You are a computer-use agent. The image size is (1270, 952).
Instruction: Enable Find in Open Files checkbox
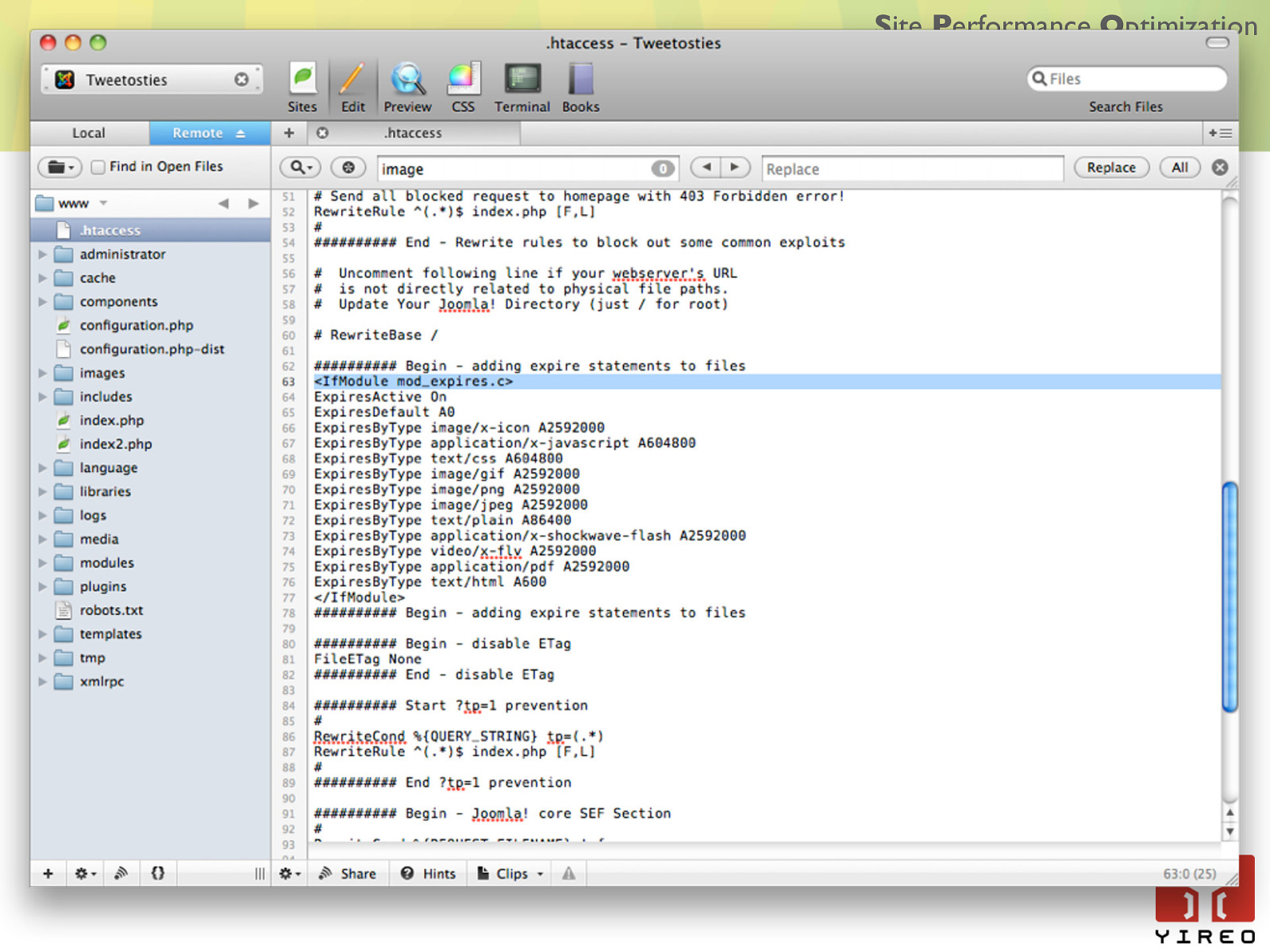98,167
